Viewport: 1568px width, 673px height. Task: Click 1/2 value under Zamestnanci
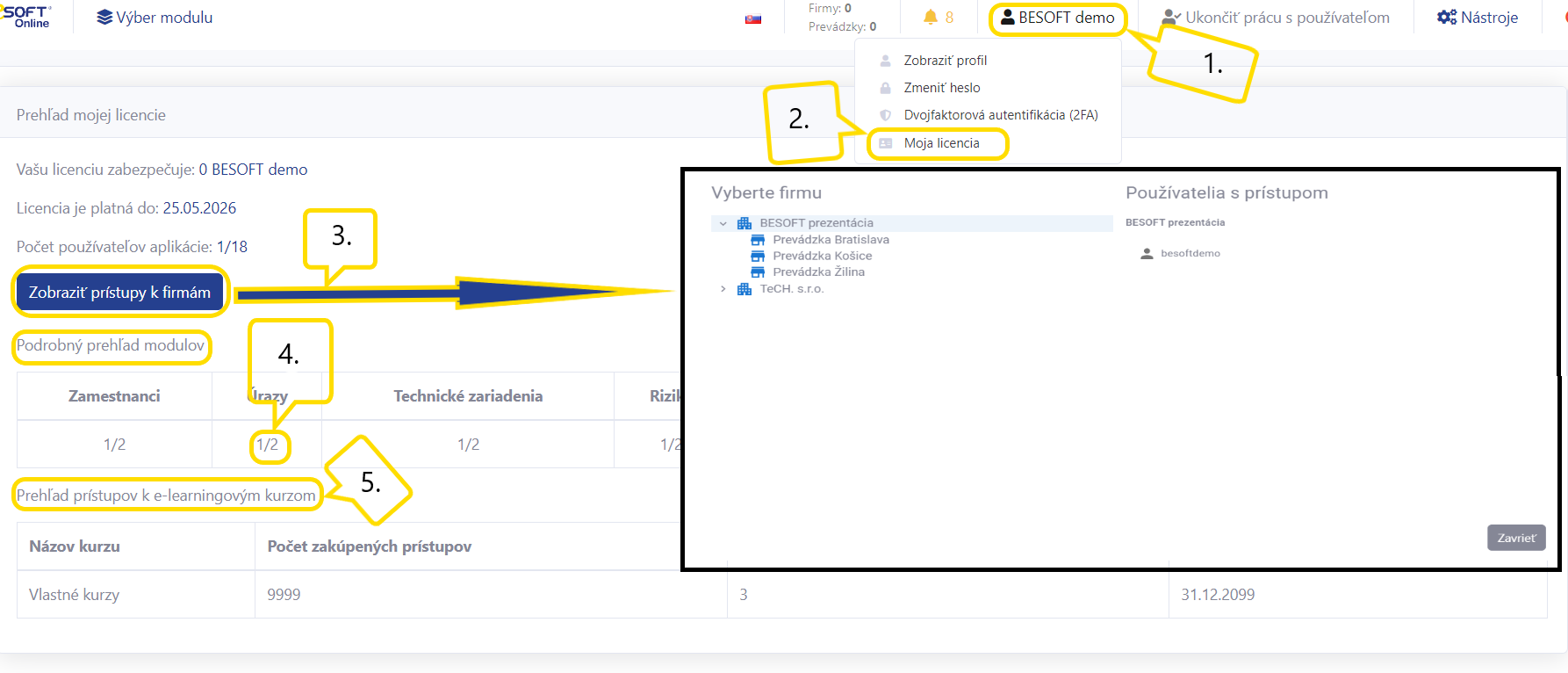coord(114,445)
